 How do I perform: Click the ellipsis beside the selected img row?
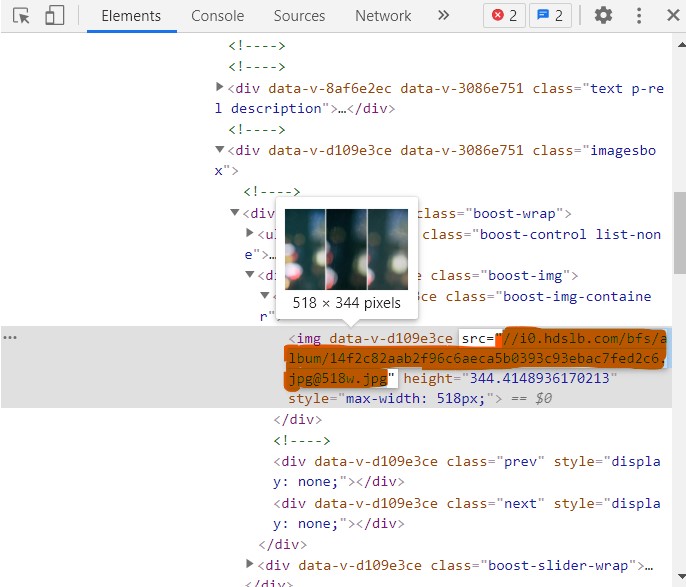[11, 338]
